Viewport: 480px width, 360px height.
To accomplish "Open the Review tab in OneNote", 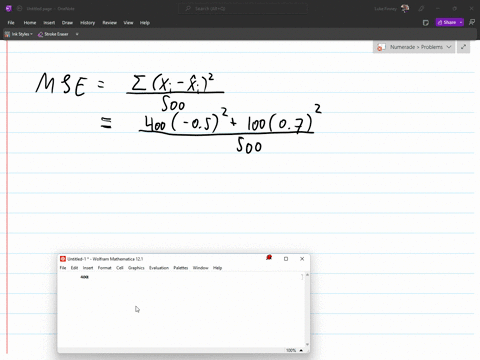I will (x=110, y=23).
